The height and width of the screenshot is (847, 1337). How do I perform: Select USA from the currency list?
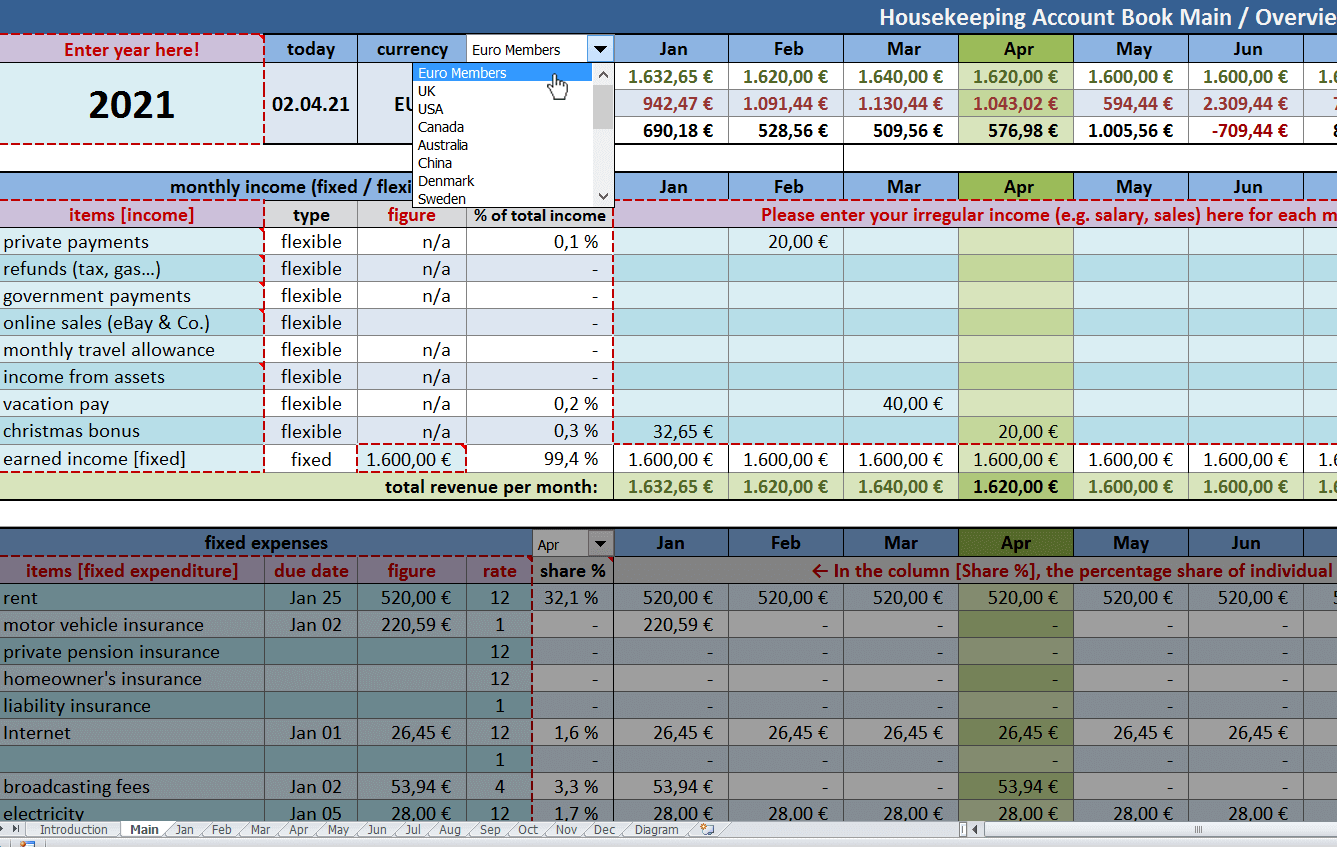tap(431, 109)
